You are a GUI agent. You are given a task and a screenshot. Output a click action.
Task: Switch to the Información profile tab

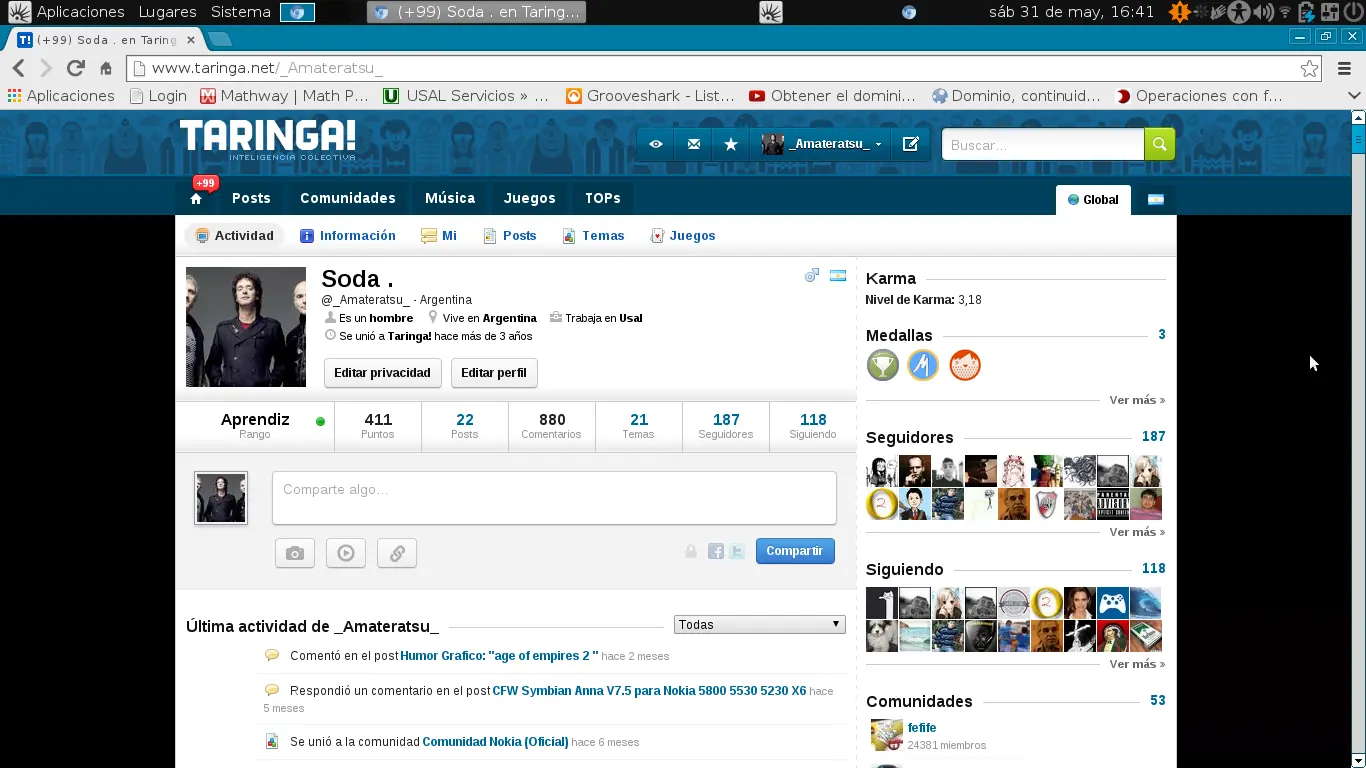[x=348, y=236]
